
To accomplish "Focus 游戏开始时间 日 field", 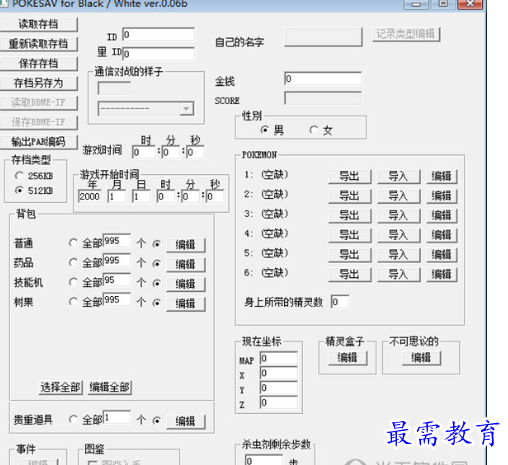I will (x=141, y=196).
